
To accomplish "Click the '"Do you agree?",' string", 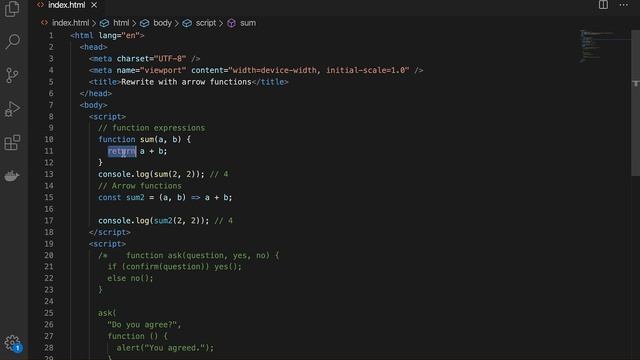I will [144, 325].
